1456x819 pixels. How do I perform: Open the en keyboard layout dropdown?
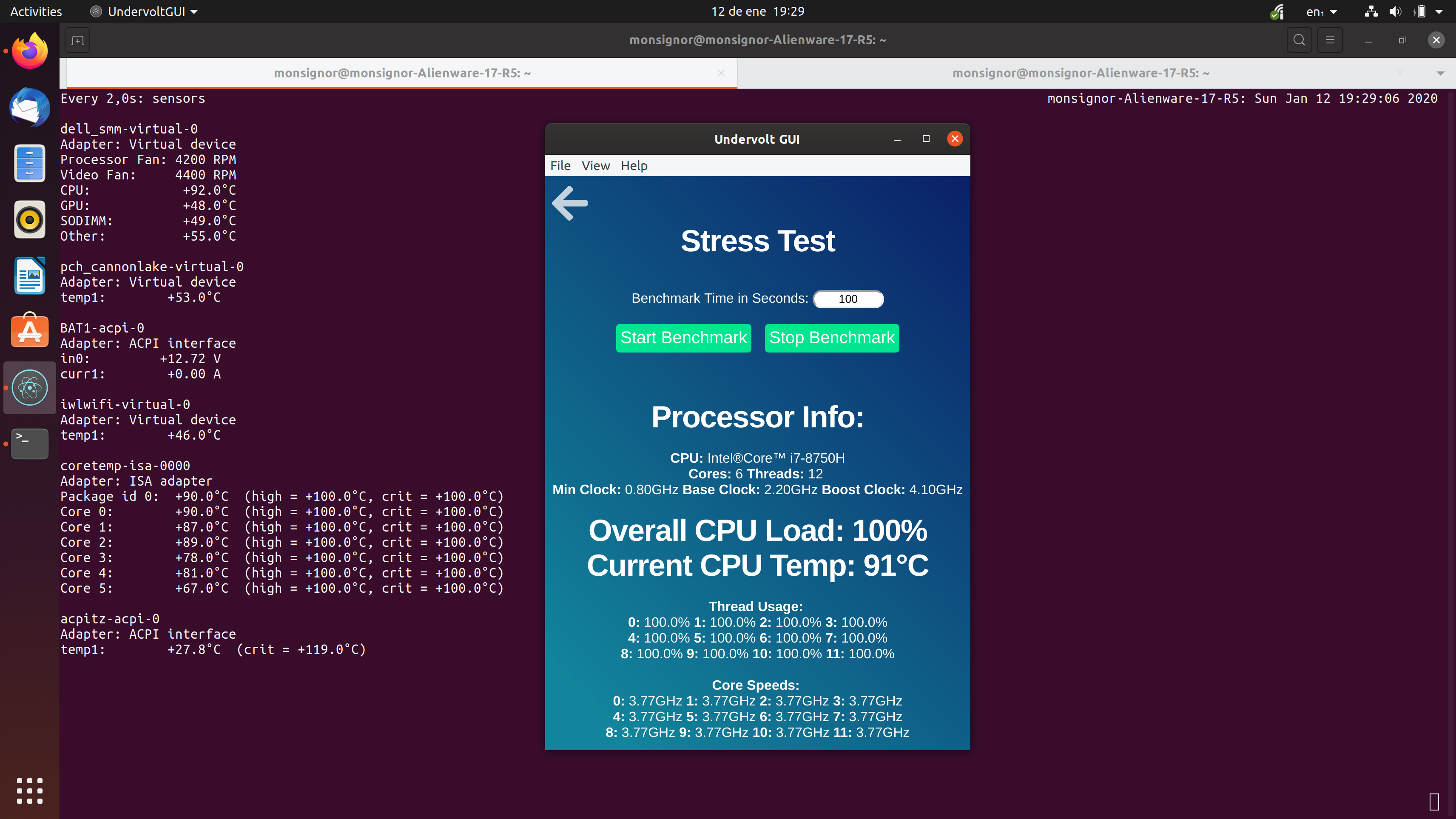click(1322, 11)
